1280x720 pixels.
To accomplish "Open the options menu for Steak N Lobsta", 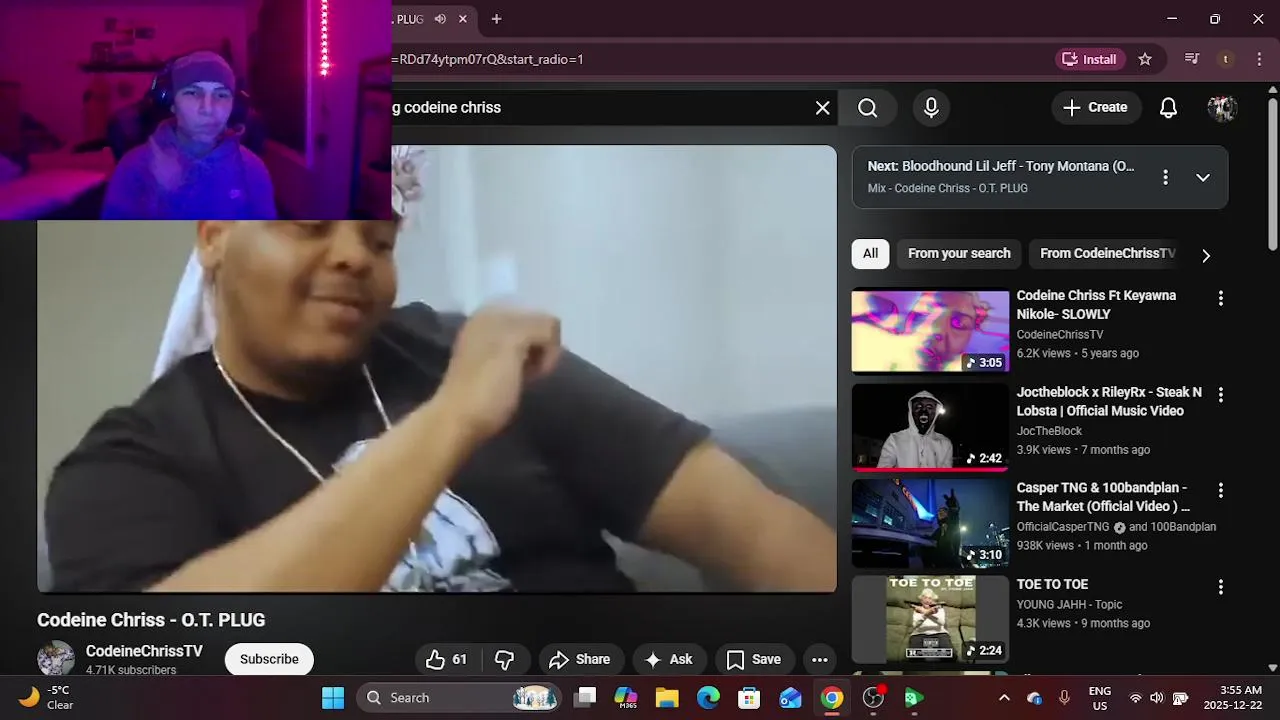I will [x=1220, y=394].
